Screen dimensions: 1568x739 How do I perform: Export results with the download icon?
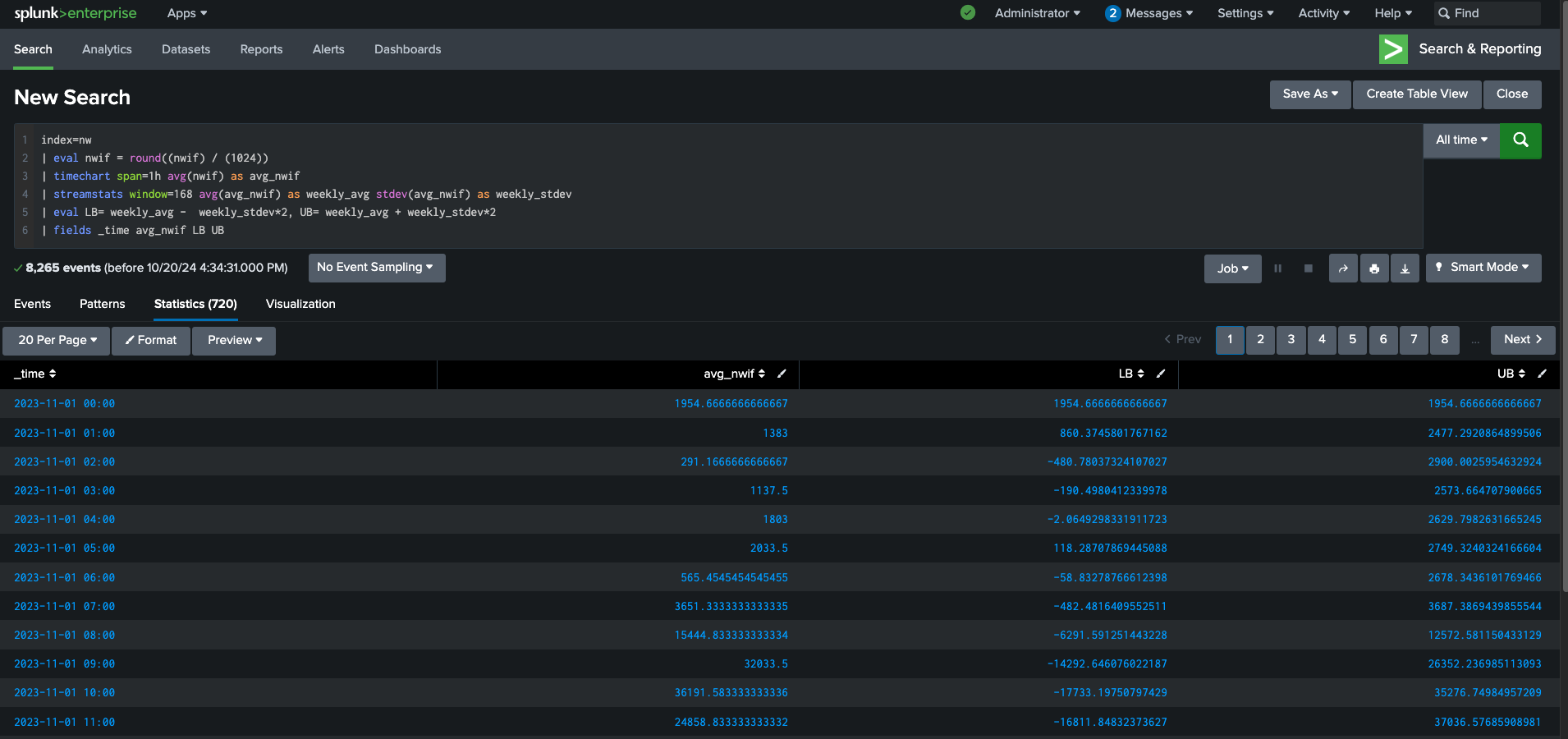[1405, 269]
